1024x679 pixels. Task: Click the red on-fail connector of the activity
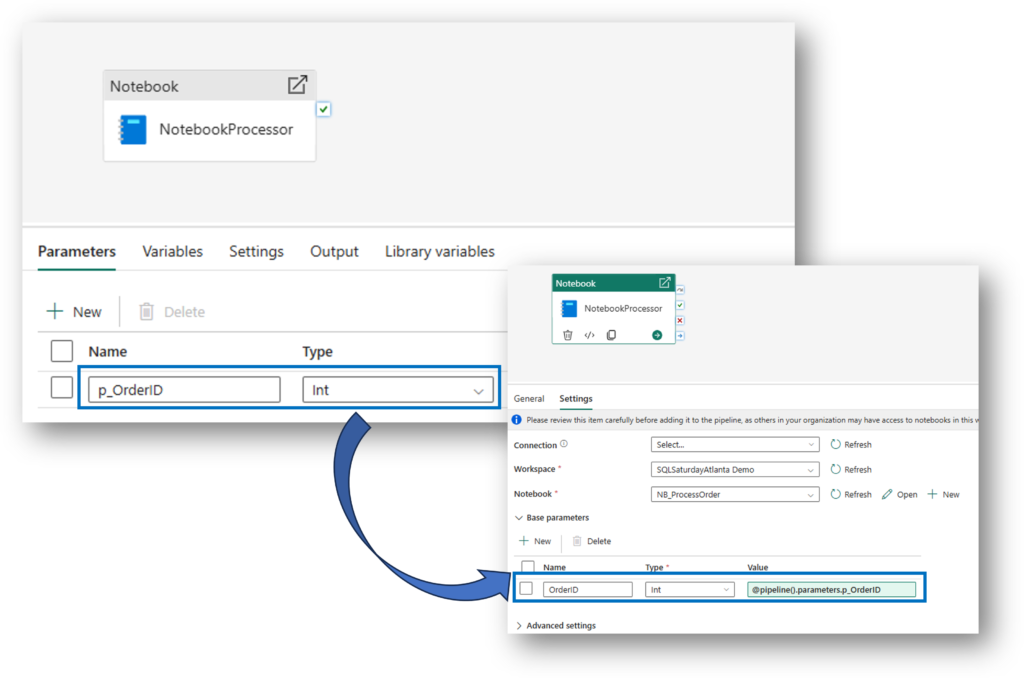680,320
